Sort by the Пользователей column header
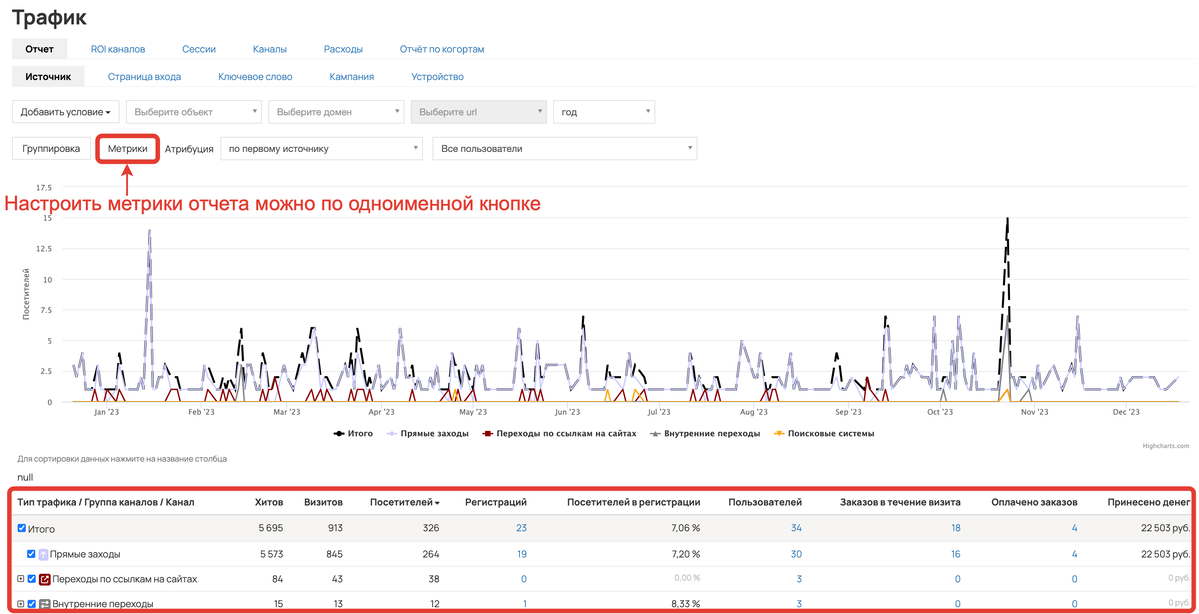The image size is (1199, 614). click(x=765, y=502)
